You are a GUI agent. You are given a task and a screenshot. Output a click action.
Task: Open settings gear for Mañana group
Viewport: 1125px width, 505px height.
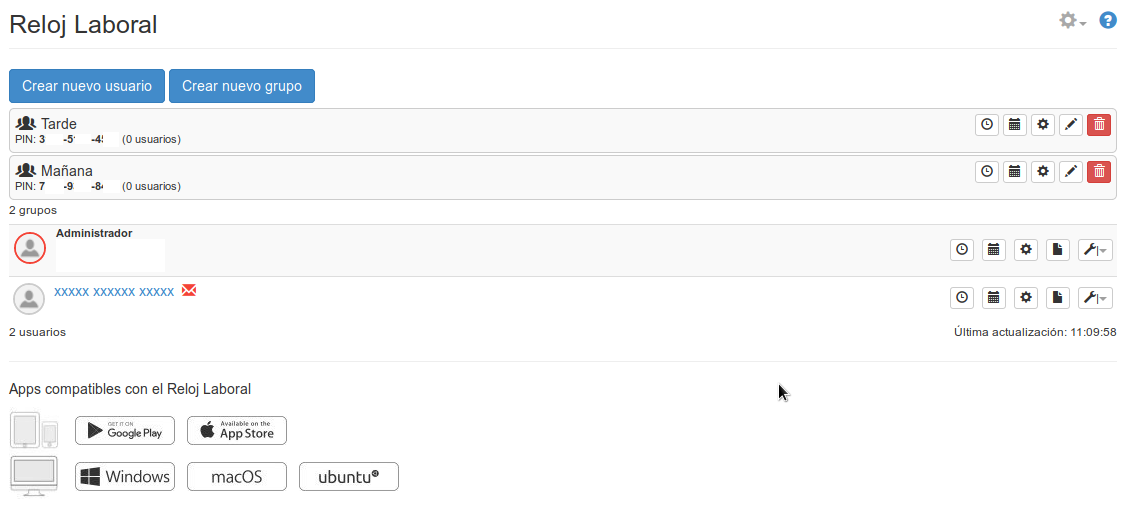click(x=1043, y=171)
